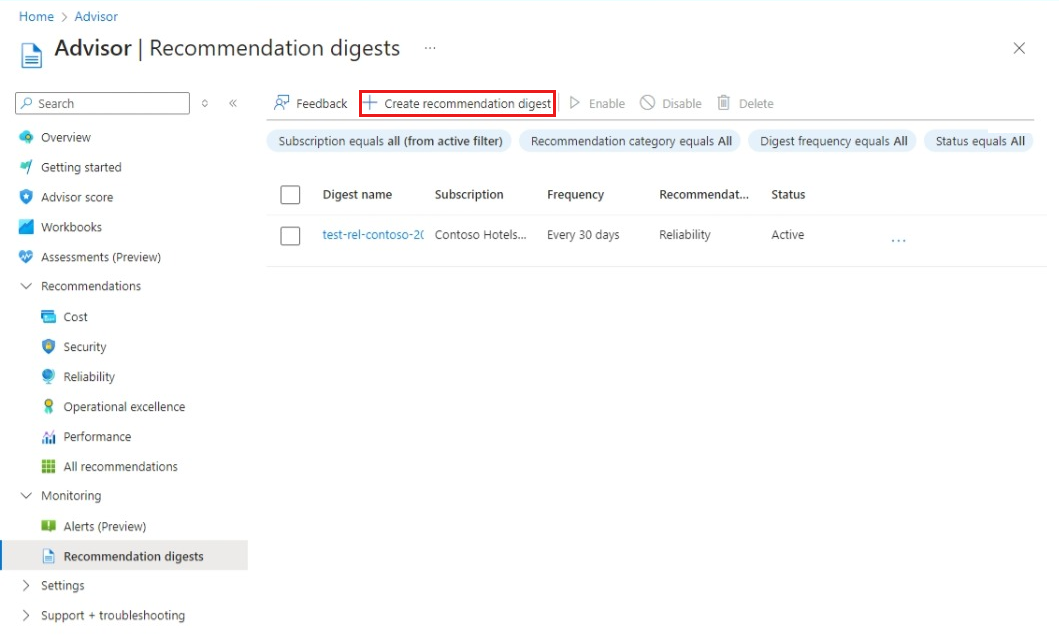
Task: Tick the checkbox for test-rel-contoso digest row
Action: coord(290,236)
